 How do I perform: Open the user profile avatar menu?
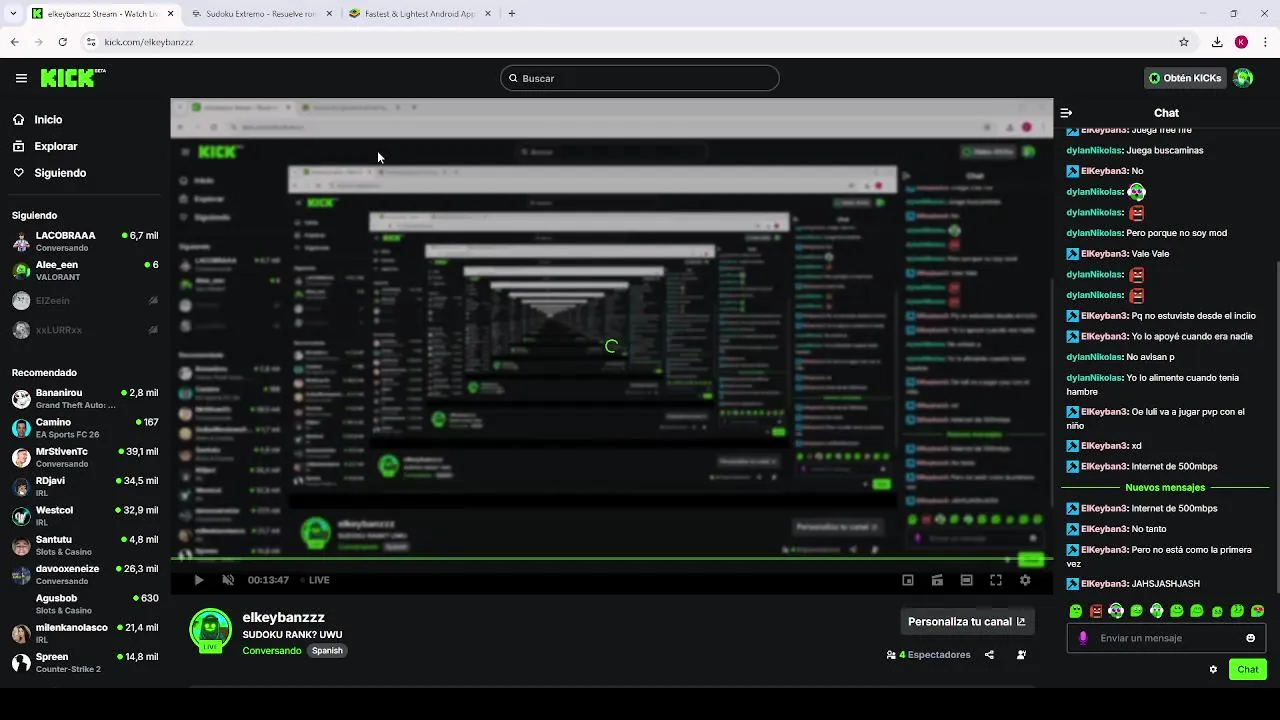(x=1243, y=78)
